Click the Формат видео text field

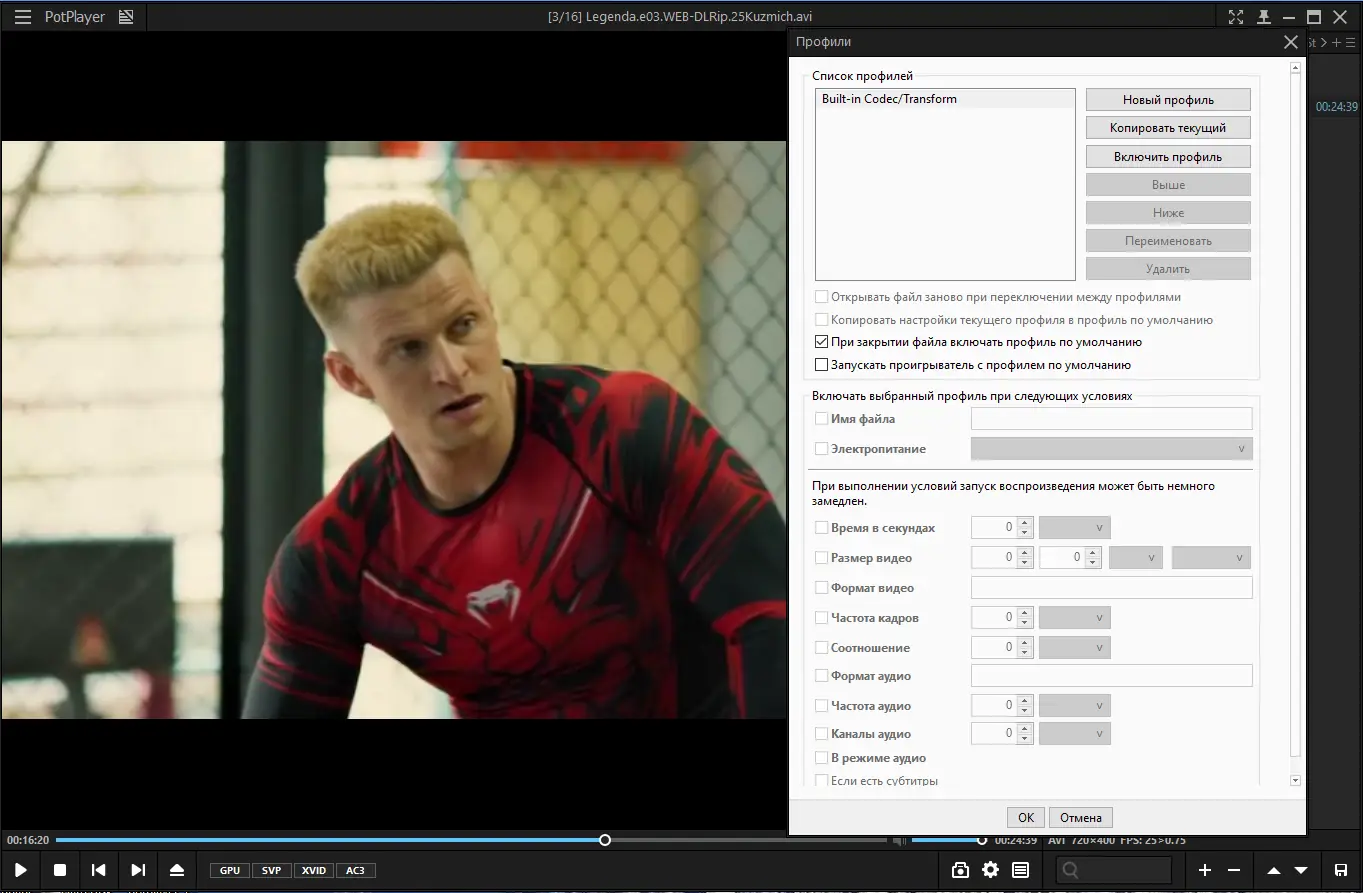click(x=1112, y=588)
